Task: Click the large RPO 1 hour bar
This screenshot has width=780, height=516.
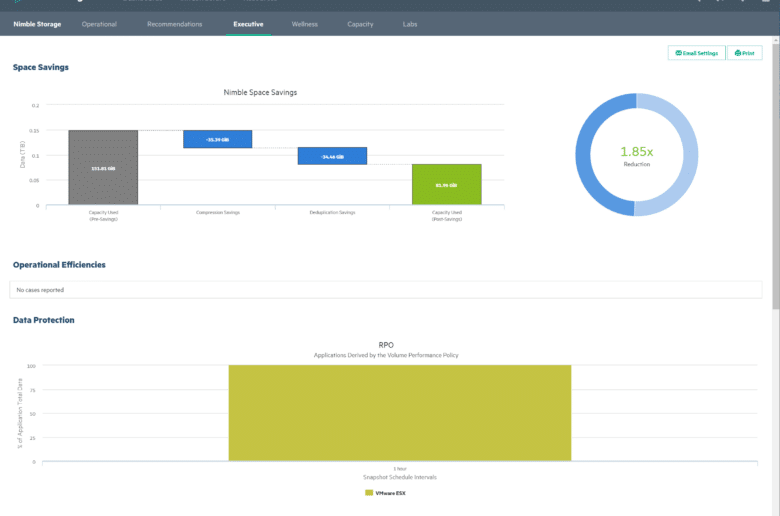Action: (x=400, y=413)
